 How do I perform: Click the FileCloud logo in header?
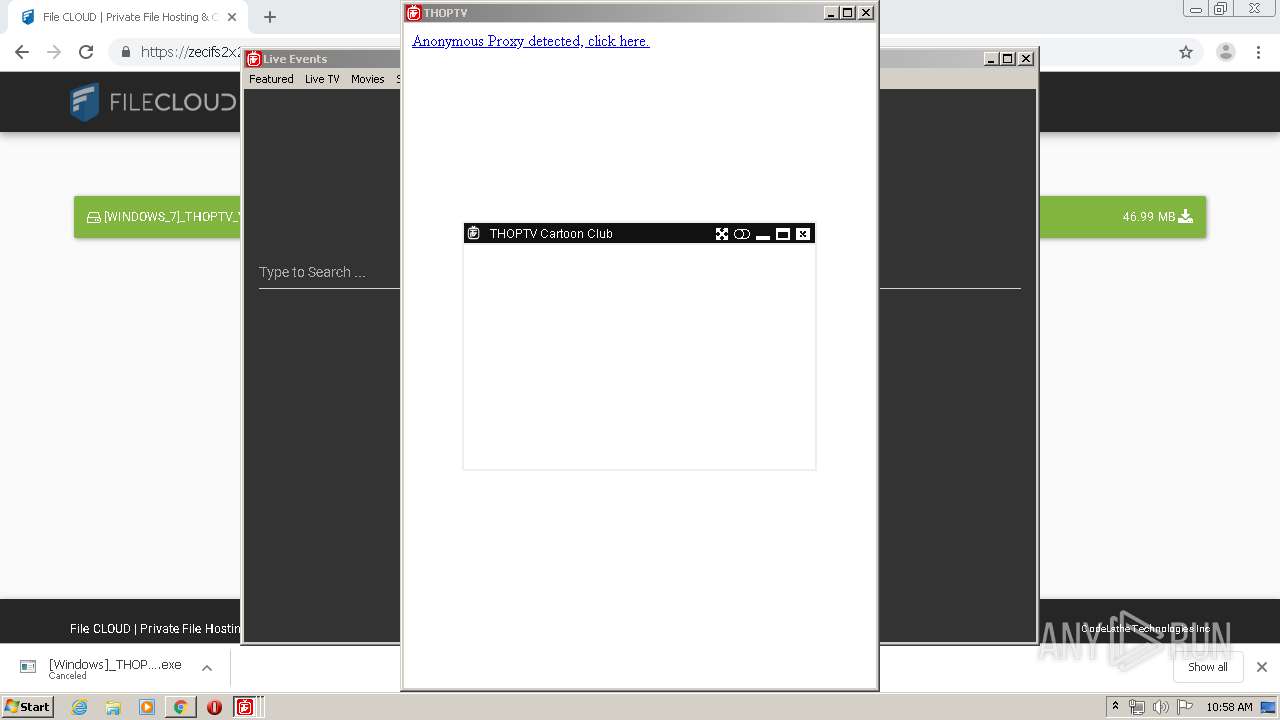point(153,102)
